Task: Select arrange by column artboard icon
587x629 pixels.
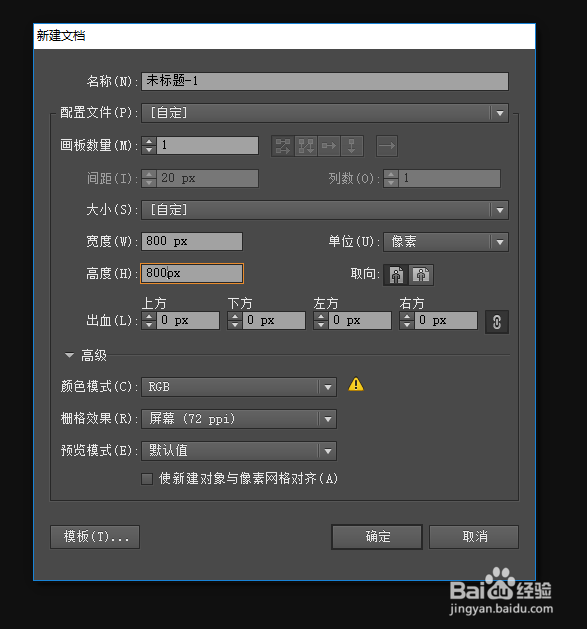Action: [x=352, y=146]
